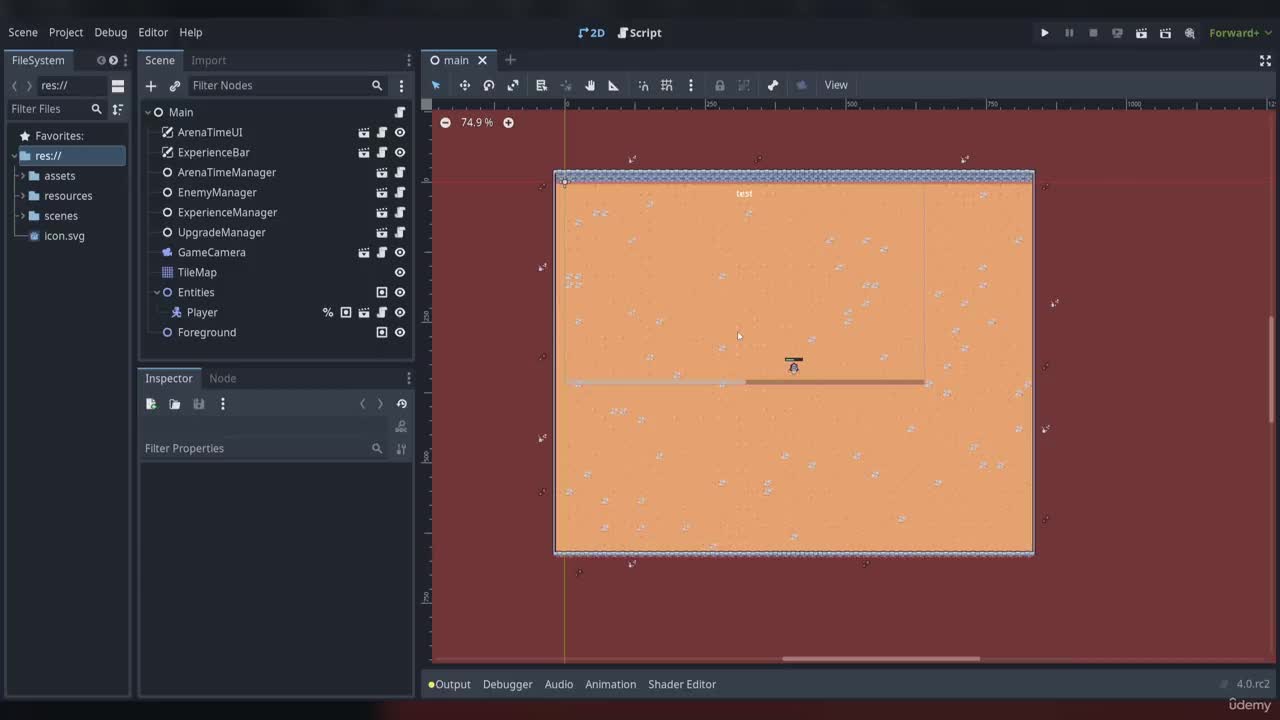Viewport: 1280px width, 720px height.
Task: Click the Add Child Node plus icon
Action: pos(151,86)
